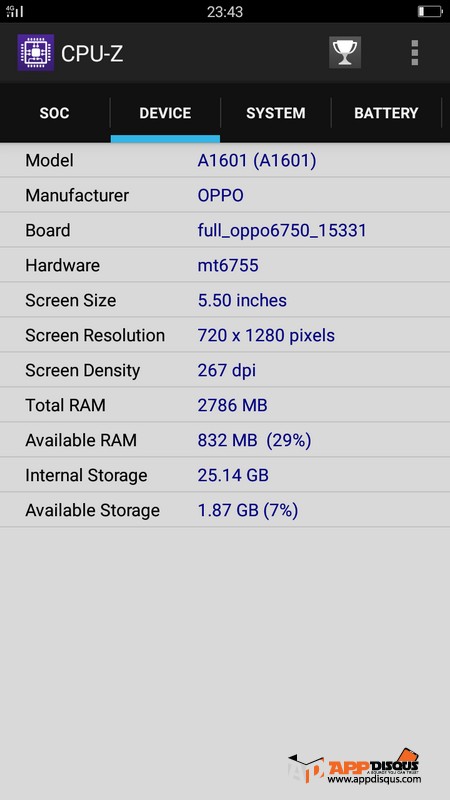Image resolution: width=450 pixels, height=800 pixels.
Task: Open the www.appdisqus.com link
Action: (374, 779)
